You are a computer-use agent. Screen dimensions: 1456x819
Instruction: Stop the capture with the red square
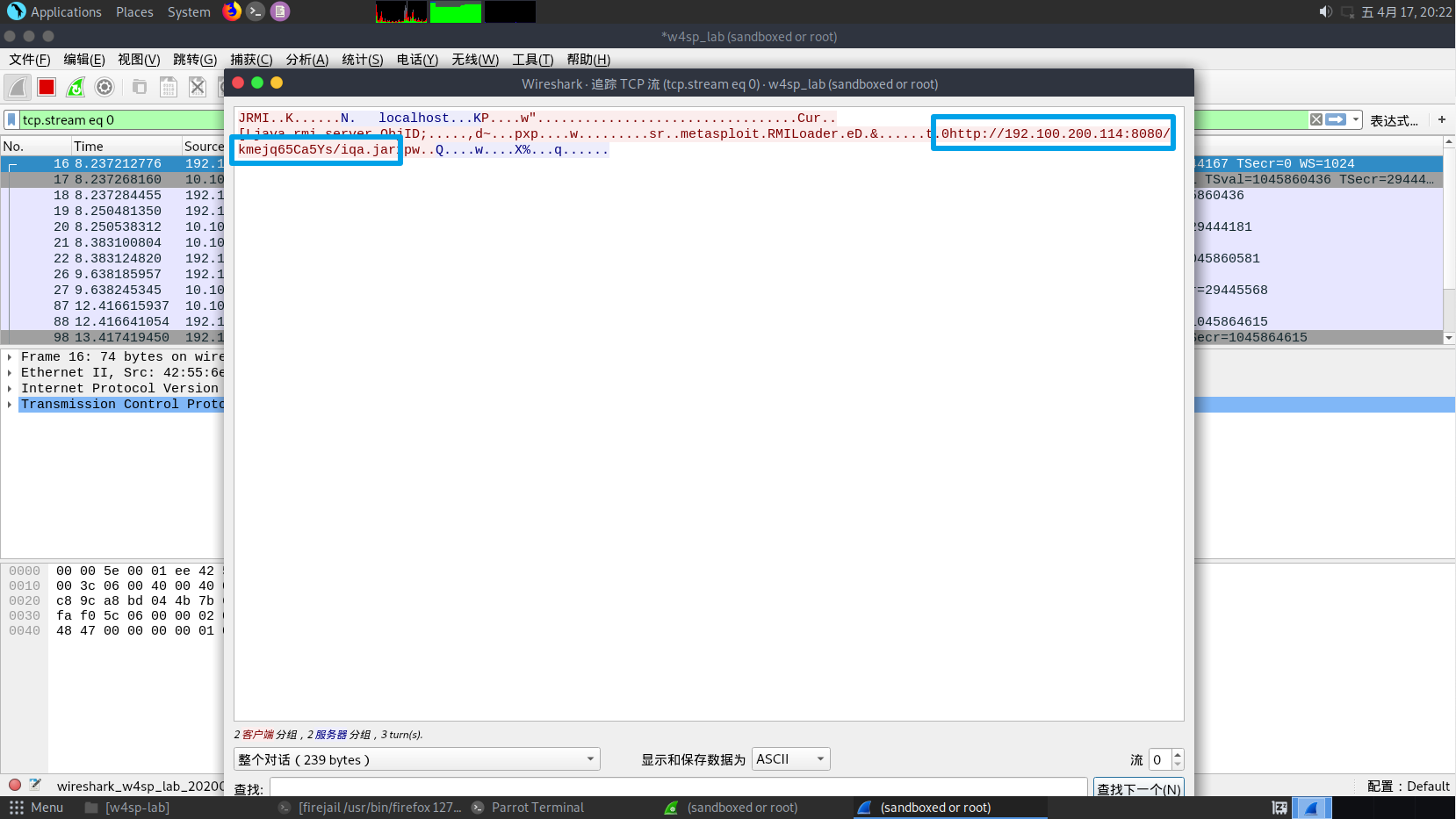[47, 87]
